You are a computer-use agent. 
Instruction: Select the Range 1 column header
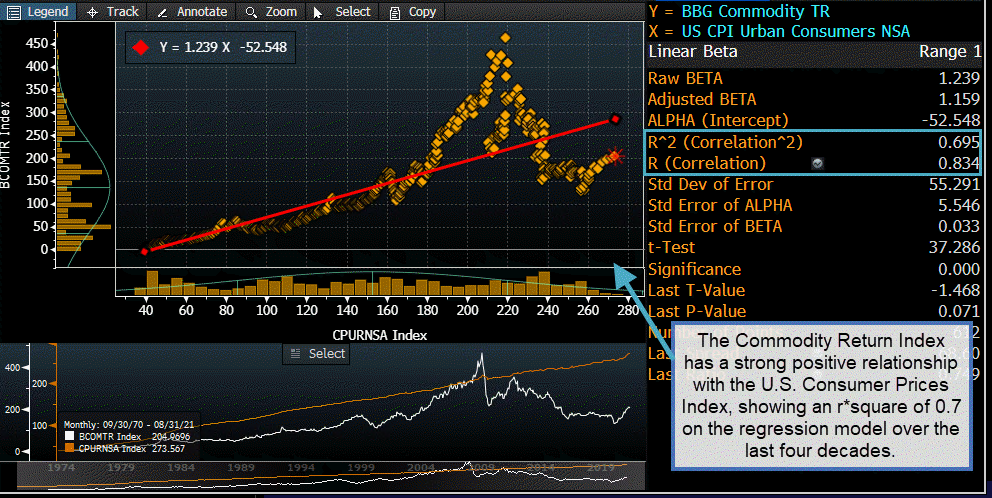(949, 52)
